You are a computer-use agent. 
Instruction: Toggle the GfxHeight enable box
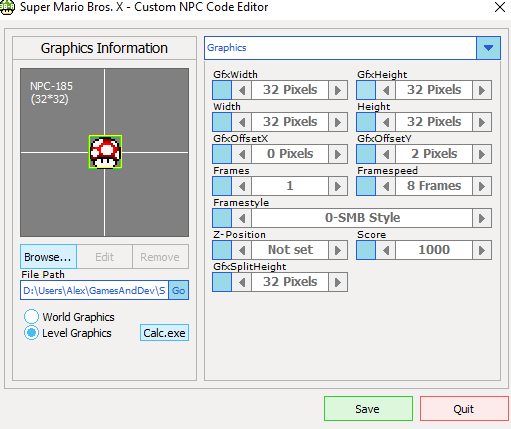[x=366, y=90]
